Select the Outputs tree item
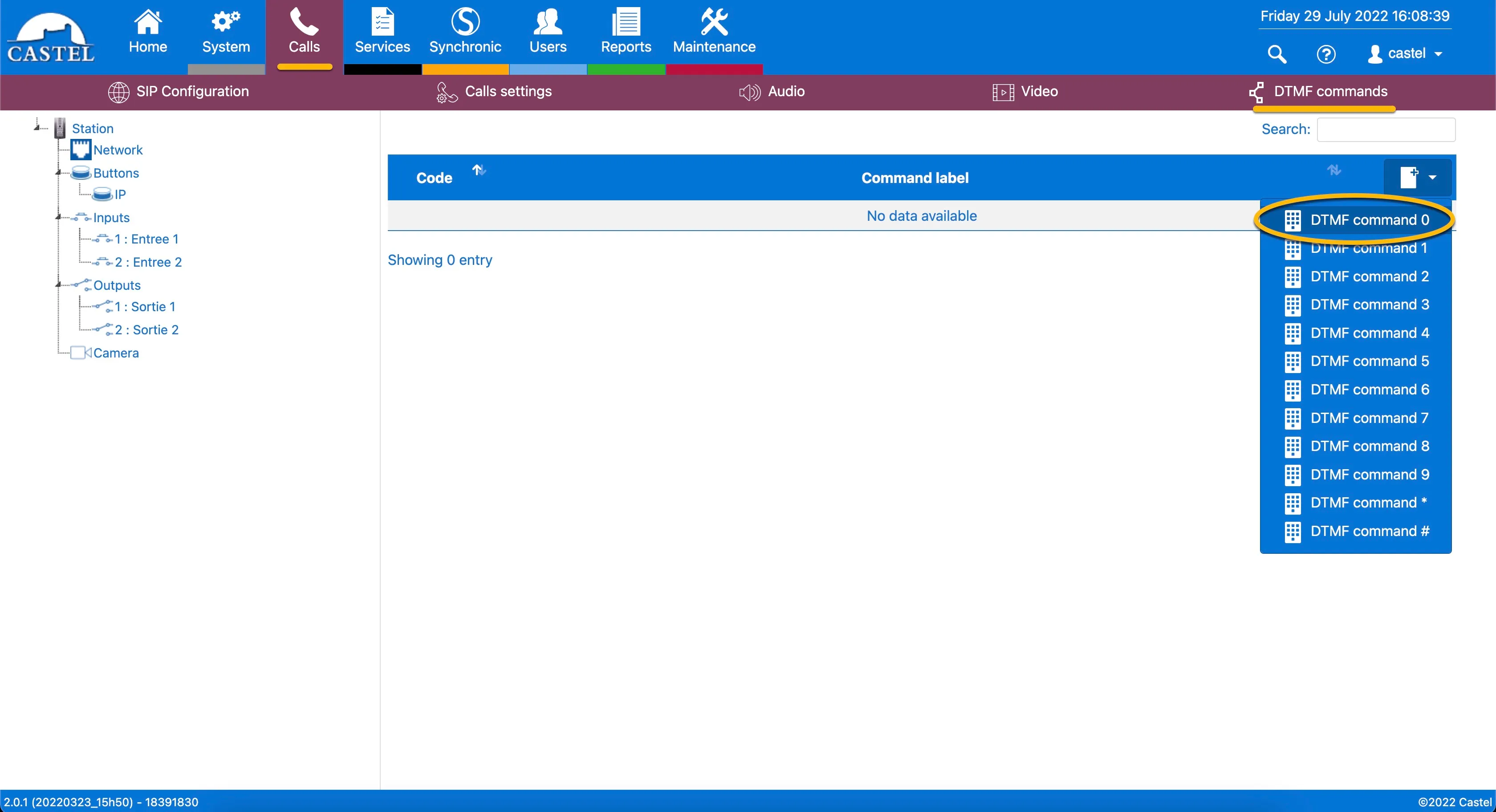Viewport: 1496px width, 812px height. [x=117, y=285]
